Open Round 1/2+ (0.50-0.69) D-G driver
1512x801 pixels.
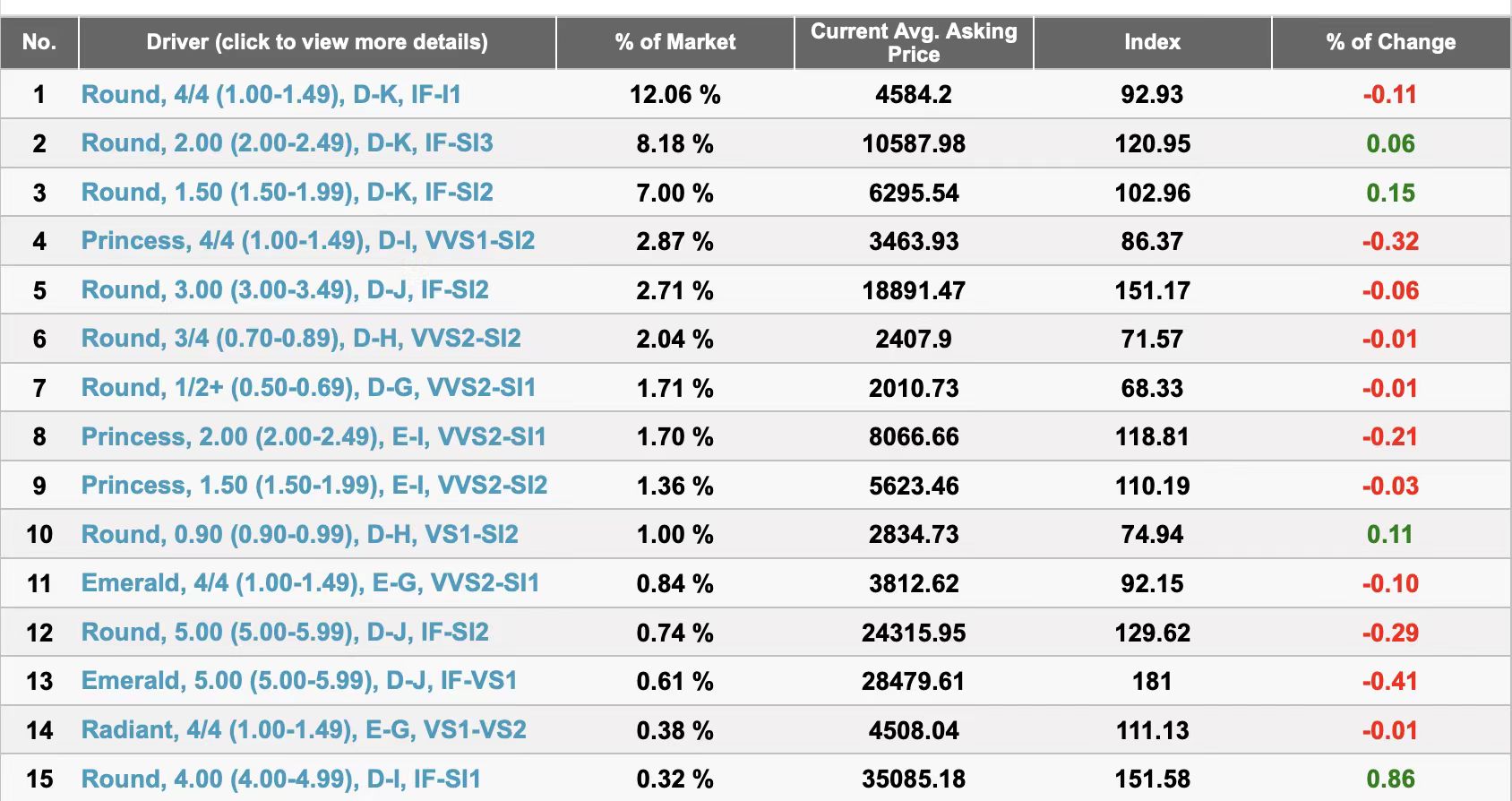(308, 388)
